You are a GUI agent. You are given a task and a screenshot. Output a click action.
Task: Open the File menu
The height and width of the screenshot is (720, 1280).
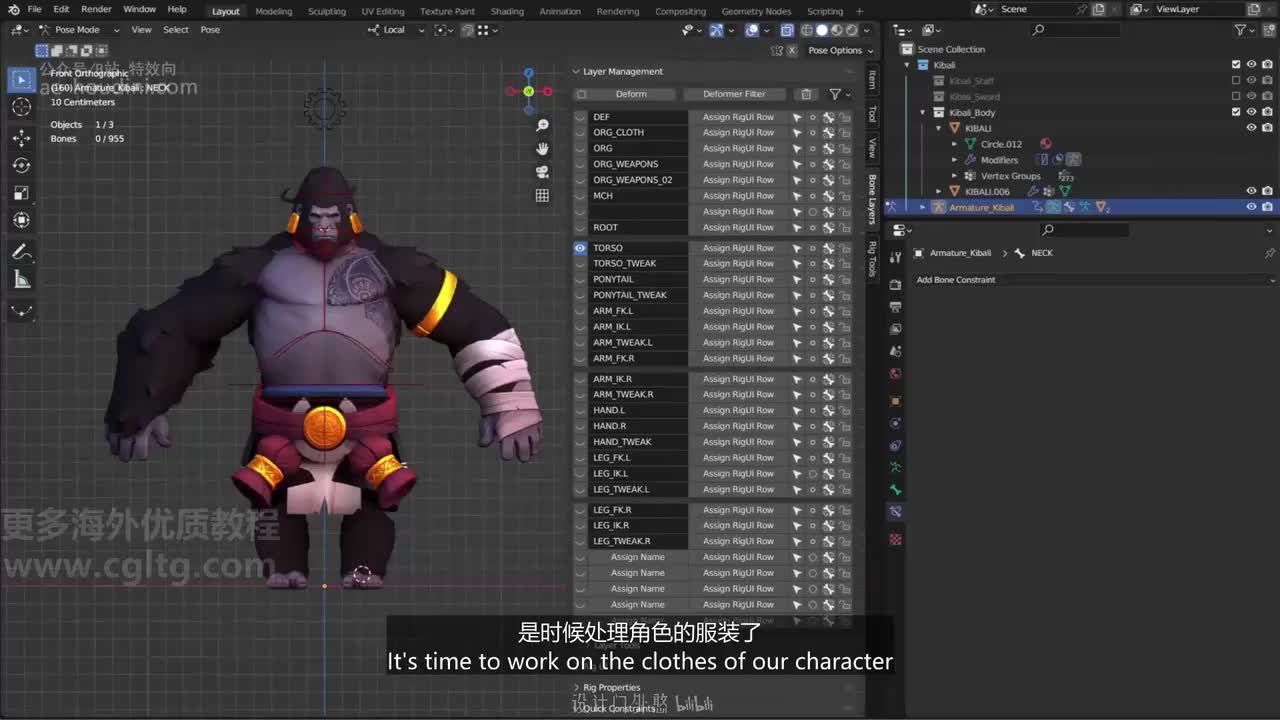tap(34, 10)
